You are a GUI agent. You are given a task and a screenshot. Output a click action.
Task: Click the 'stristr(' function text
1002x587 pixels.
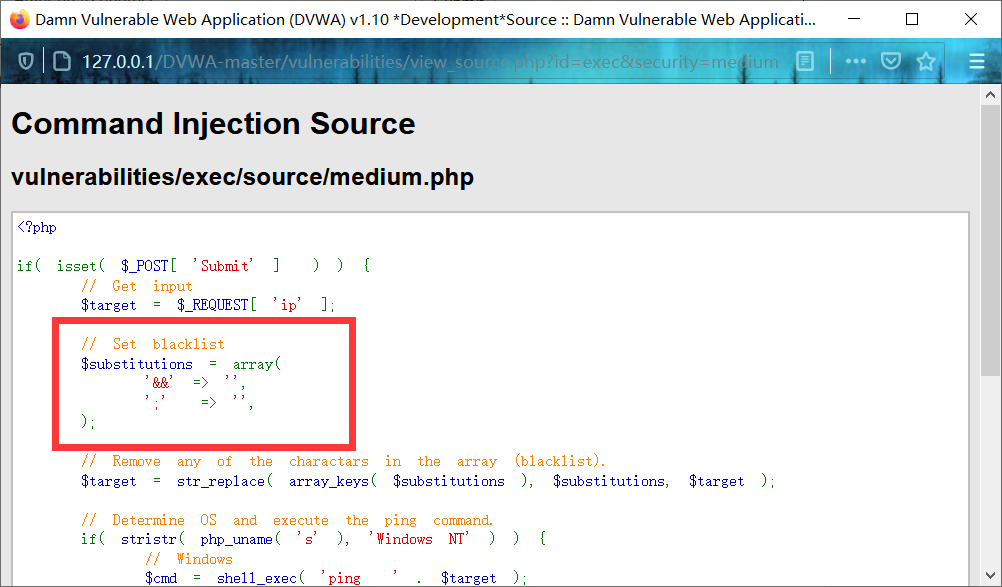153,539
